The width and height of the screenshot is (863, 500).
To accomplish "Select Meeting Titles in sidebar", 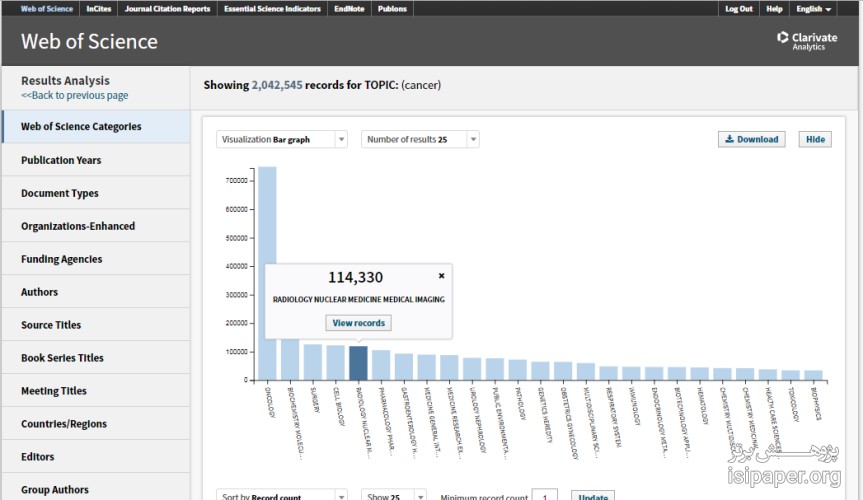I will tap(96, 391).
